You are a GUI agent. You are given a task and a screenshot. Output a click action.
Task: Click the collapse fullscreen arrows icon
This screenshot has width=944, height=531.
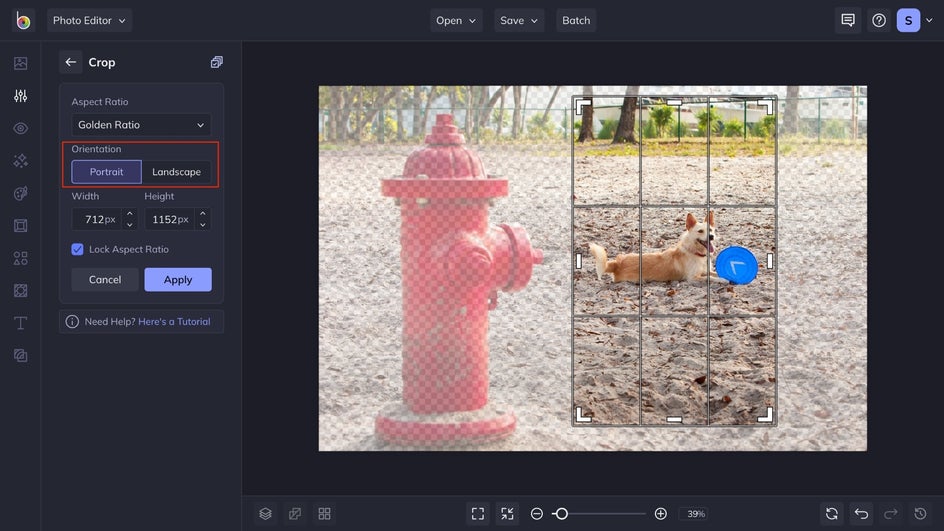[x=508, y=514]
